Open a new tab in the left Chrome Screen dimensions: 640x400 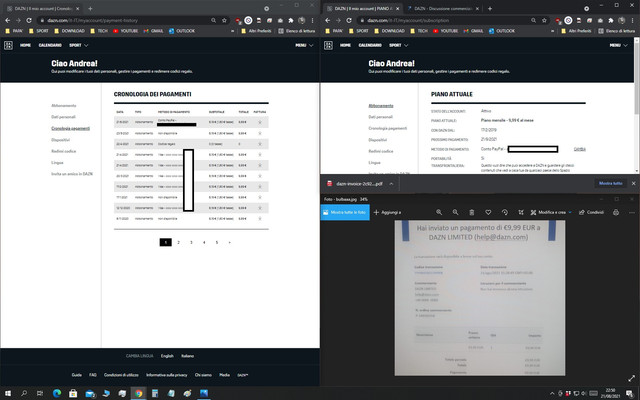tap(90, 8)
